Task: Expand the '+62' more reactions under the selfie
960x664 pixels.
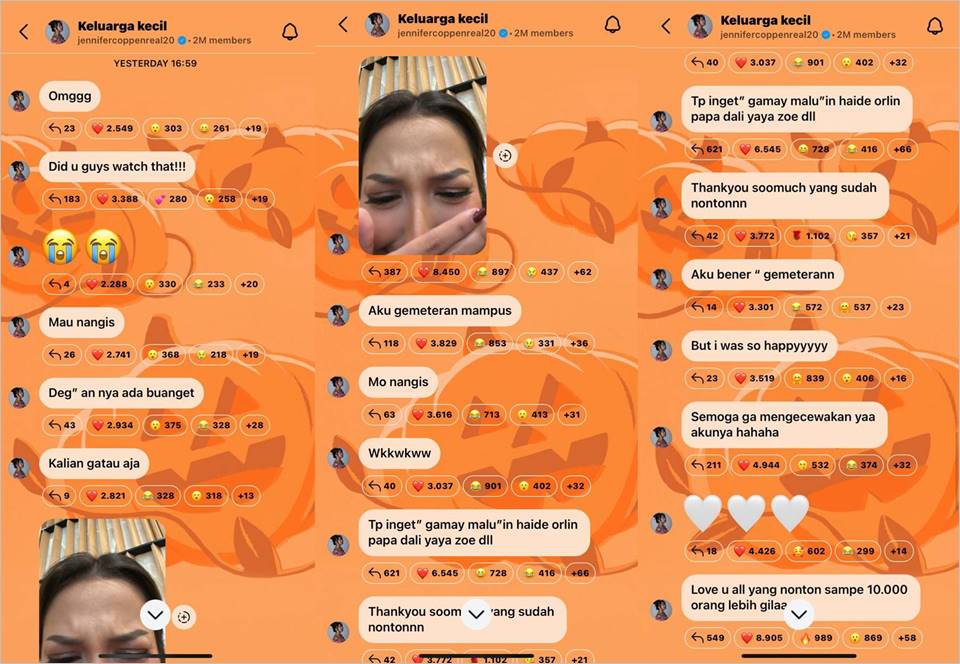Action: coord(582,272)
